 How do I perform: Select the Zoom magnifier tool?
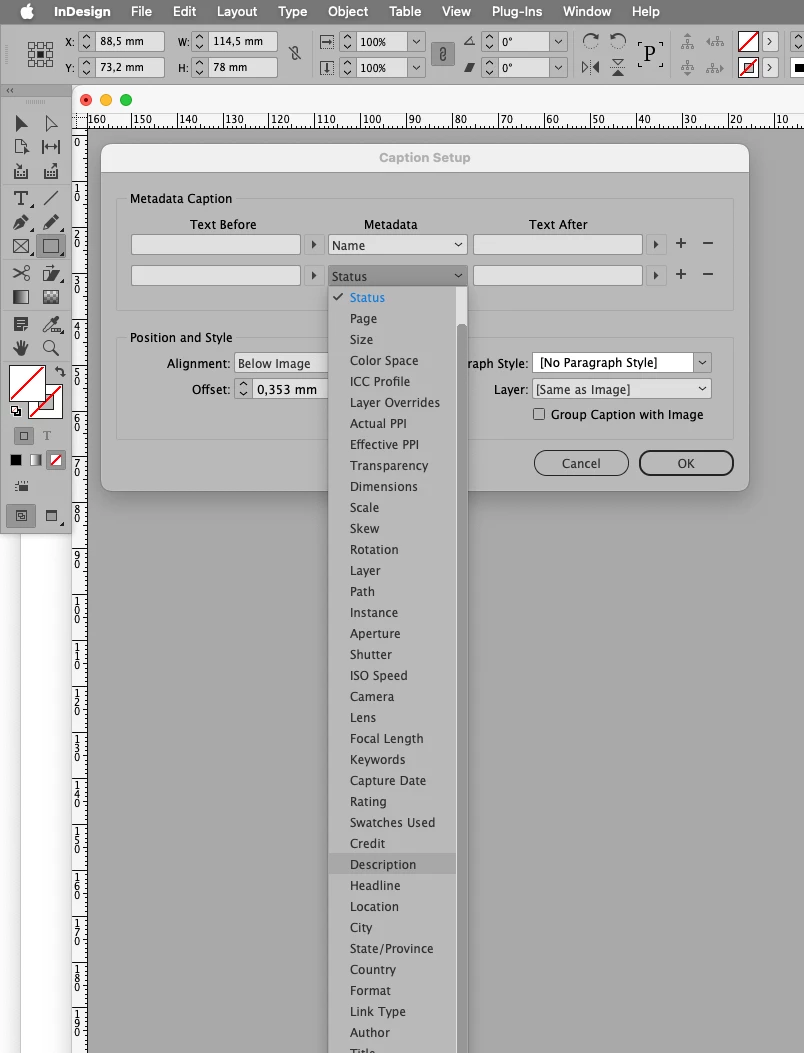(x=51, y=348)
